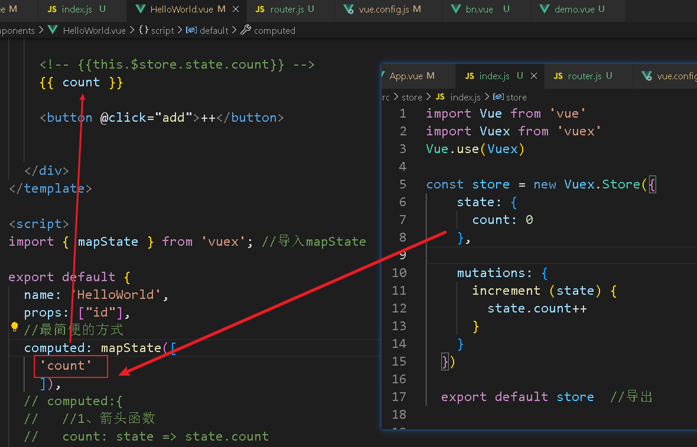Click the JS icon on the front window's router.js tab
The height and width of the screenshot is (447, 697).
(558, 76)
